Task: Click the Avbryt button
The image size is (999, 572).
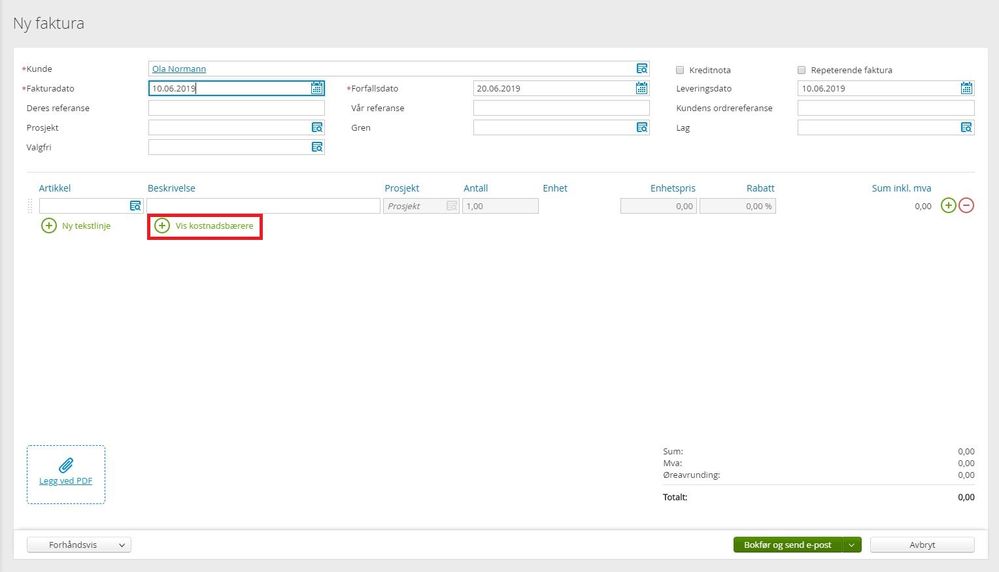Action: [922, 545]
